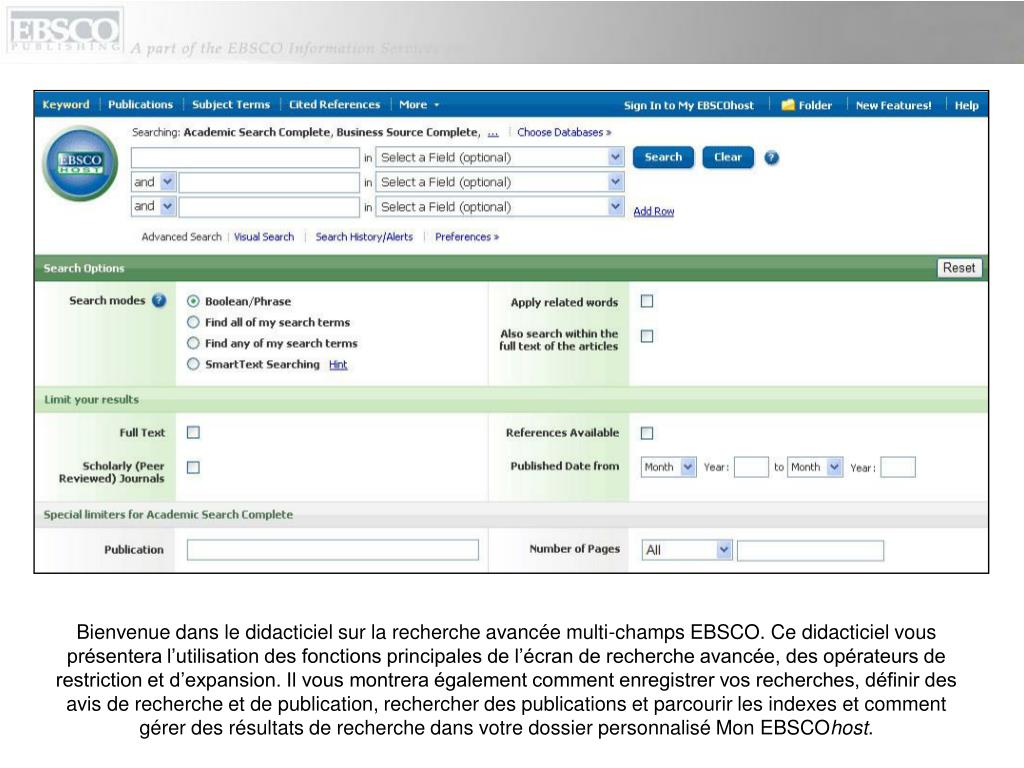
Task: Open second Select a Field dropdown
Action: (x=500, y=182)
